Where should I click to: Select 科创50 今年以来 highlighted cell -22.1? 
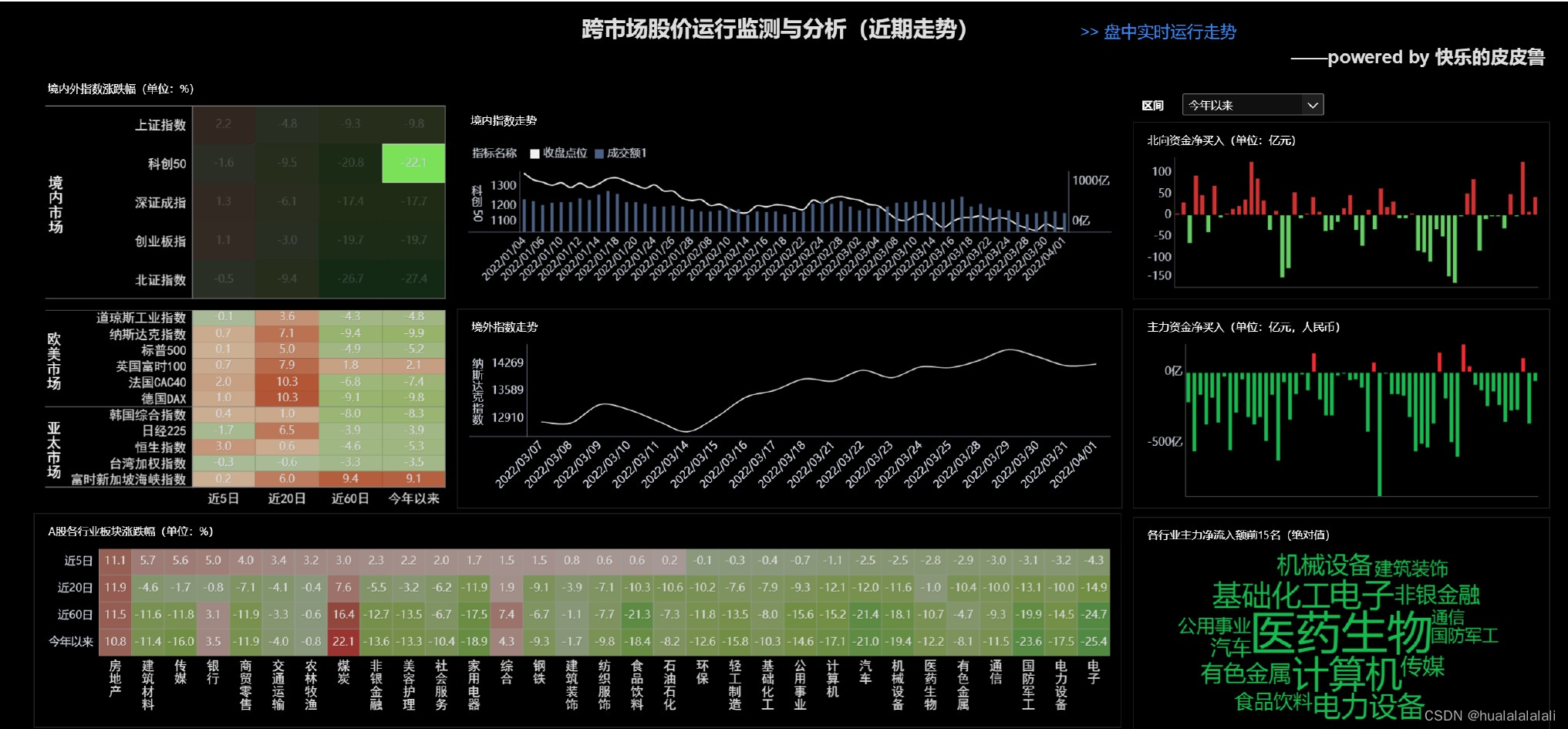pos(413,163)
